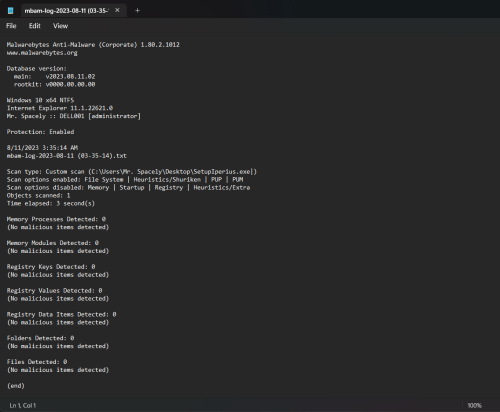Click the Ln 1, Col 1 status indicator
This screenshot has height=412, width=500.
(23, 405)
